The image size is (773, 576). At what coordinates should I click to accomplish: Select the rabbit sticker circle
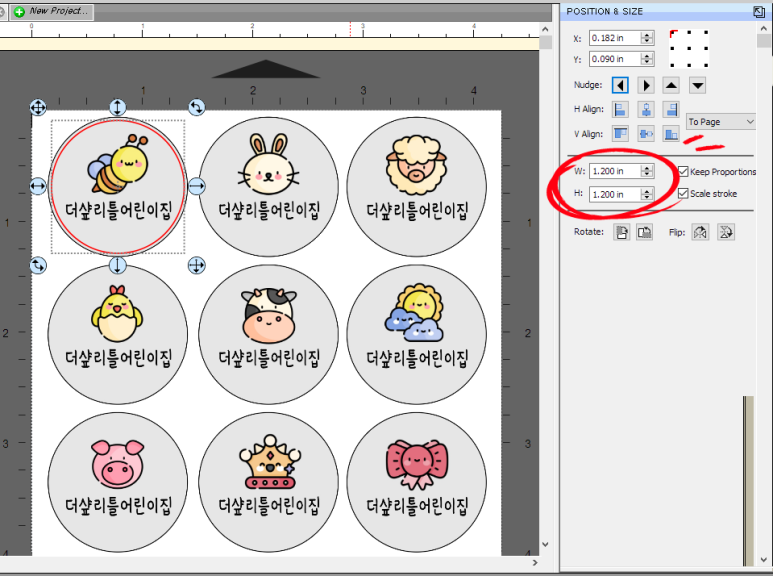click(269, 186)
